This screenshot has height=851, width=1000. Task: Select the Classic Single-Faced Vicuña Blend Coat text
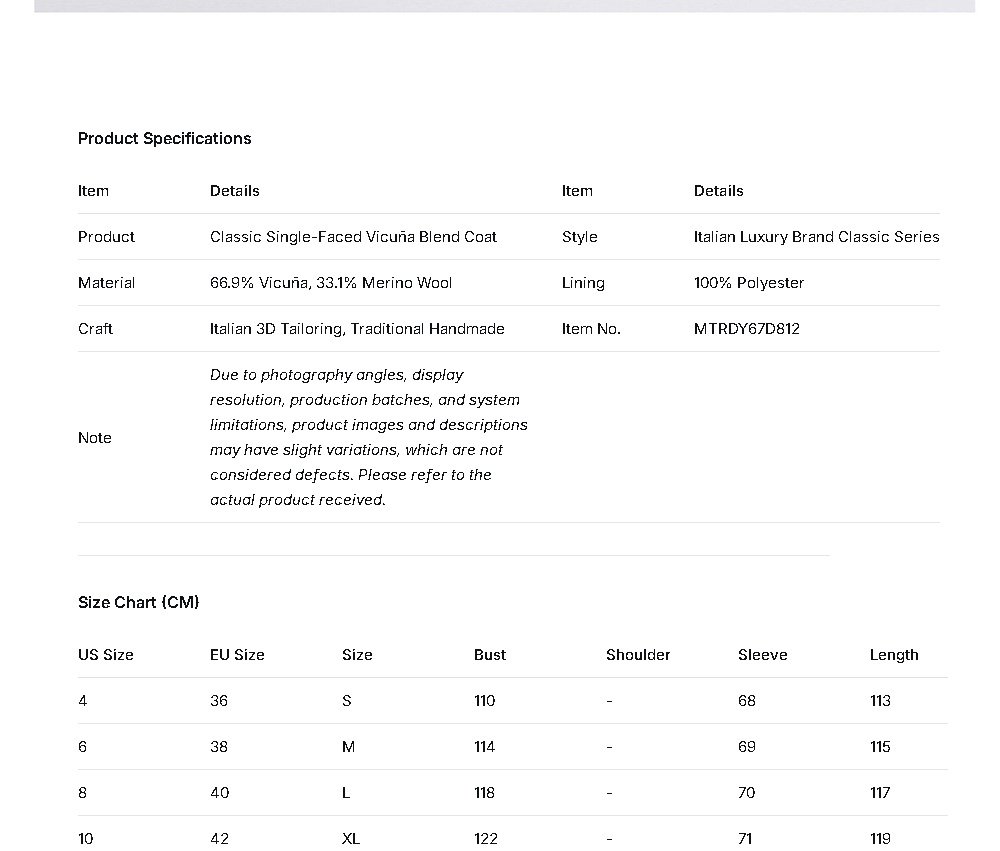click(353, 237)
